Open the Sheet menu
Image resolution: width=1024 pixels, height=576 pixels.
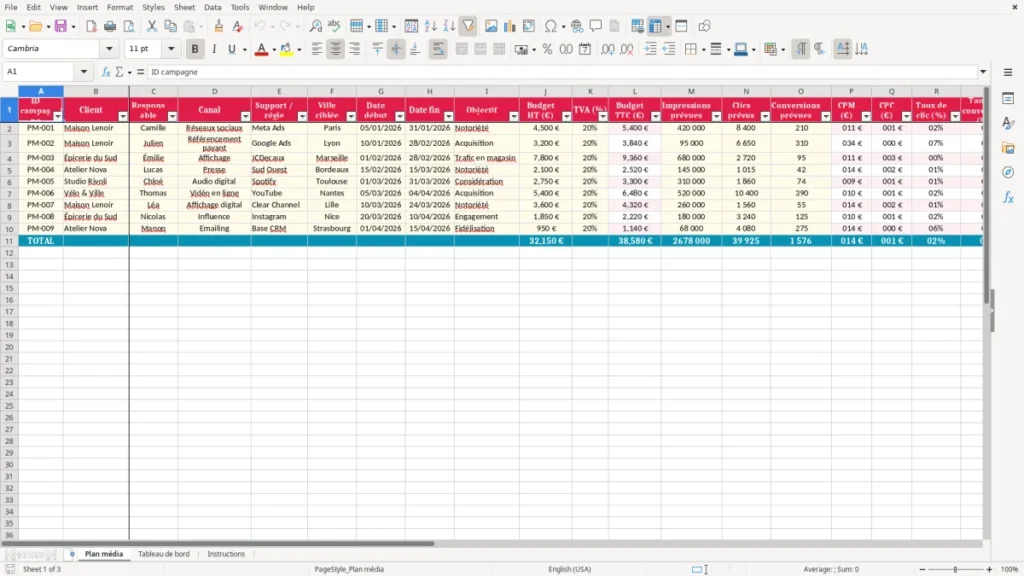click(184, 7)
